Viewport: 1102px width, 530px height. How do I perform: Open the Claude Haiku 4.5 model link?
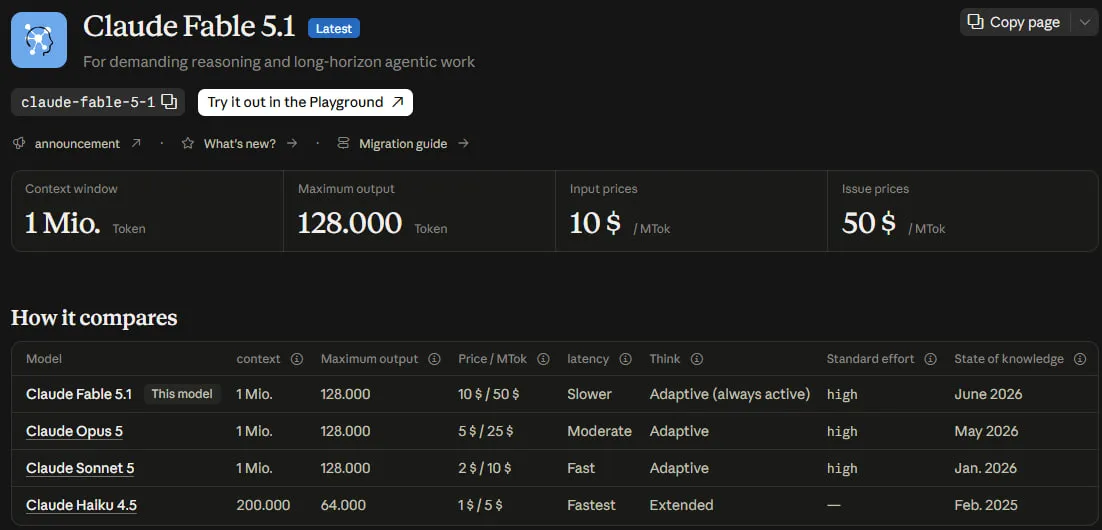coord(82,505)
